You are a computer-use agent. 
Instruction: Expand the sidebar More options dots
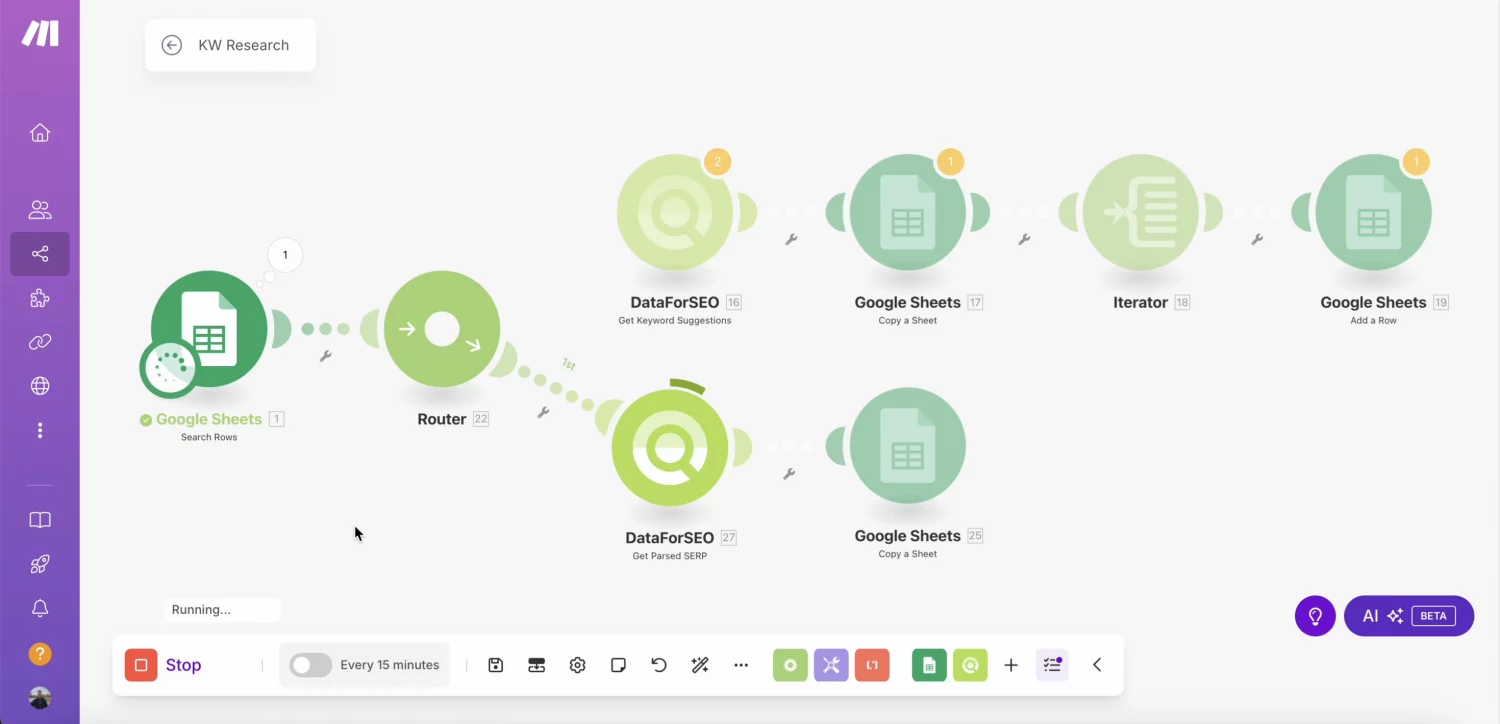pos(40,430)
